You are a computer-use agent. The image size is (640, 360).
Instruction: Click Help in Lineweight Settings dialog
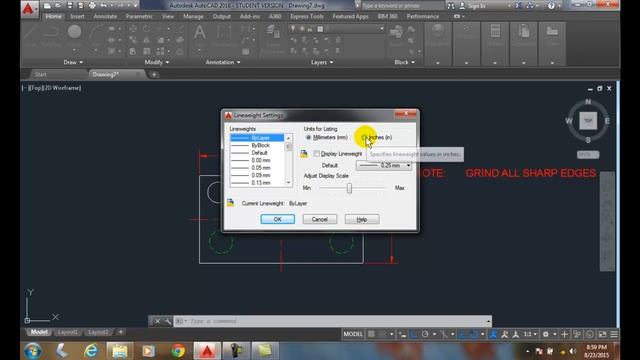(362, 219)
